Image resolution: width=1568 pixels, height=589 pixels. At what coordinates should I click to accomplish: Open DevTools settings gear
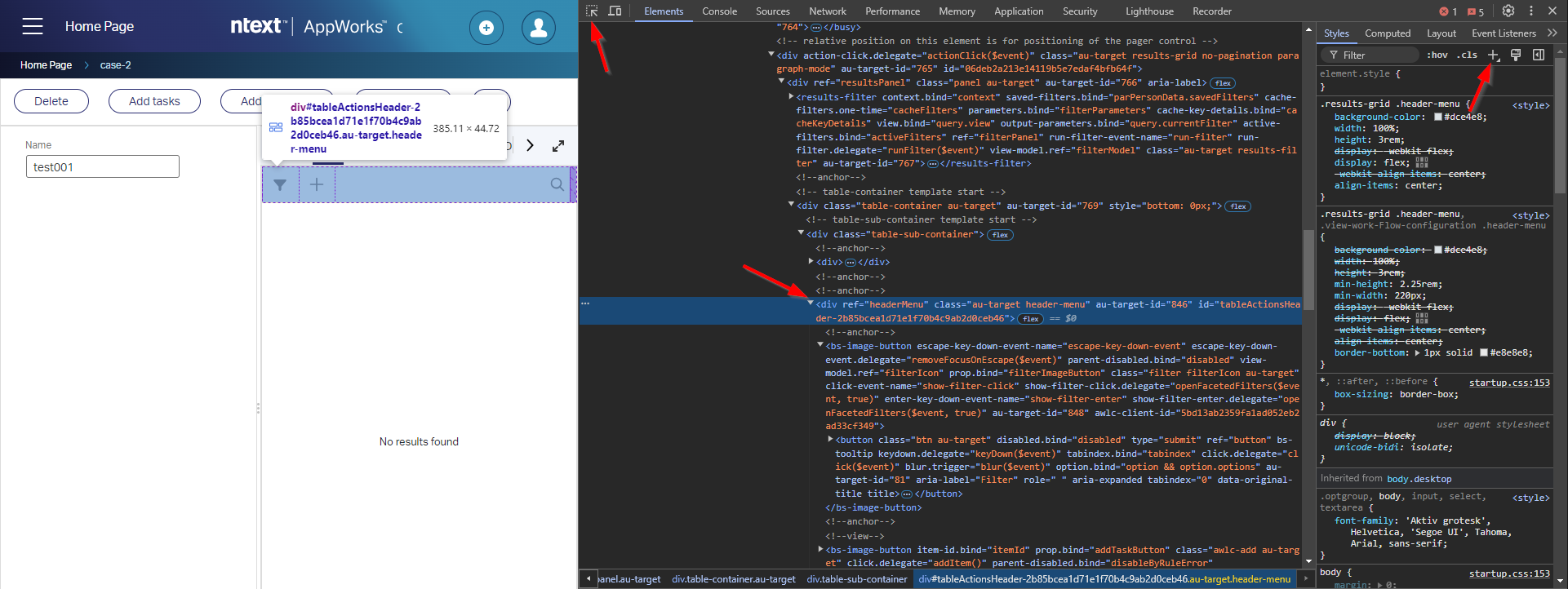pos(1508,11)
